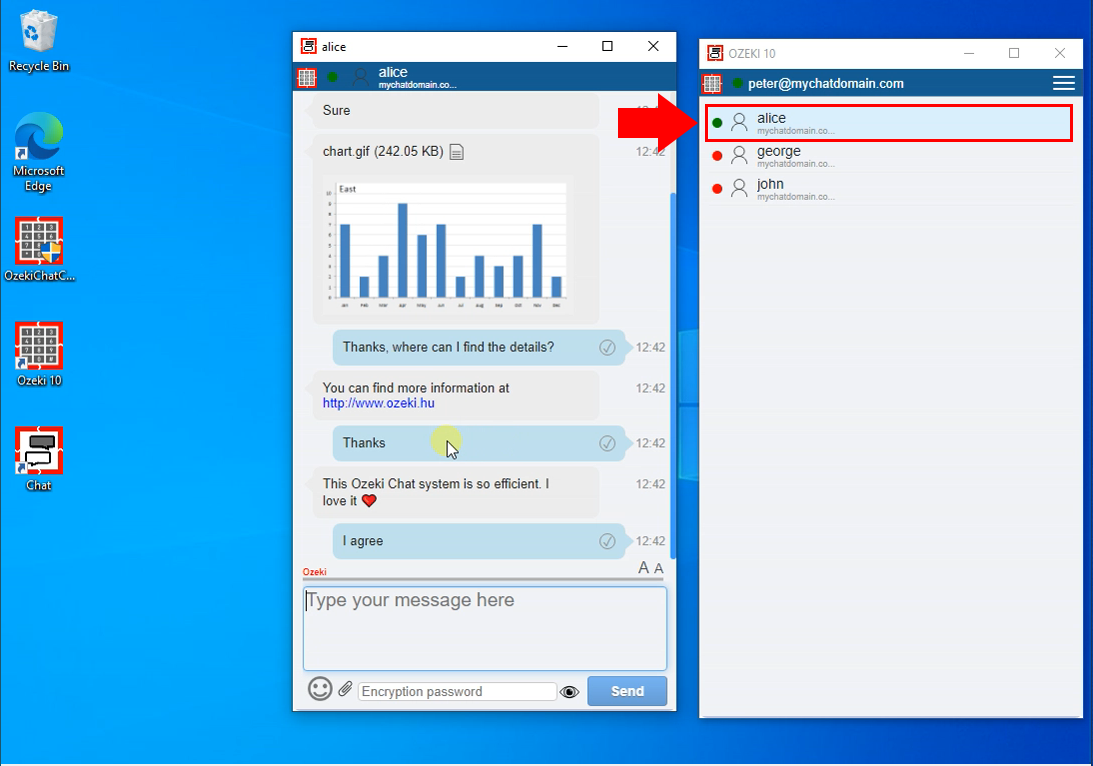Open the emoji picker smiley icon
Screen dimensions: 1093x766
[x=320, y=689]
